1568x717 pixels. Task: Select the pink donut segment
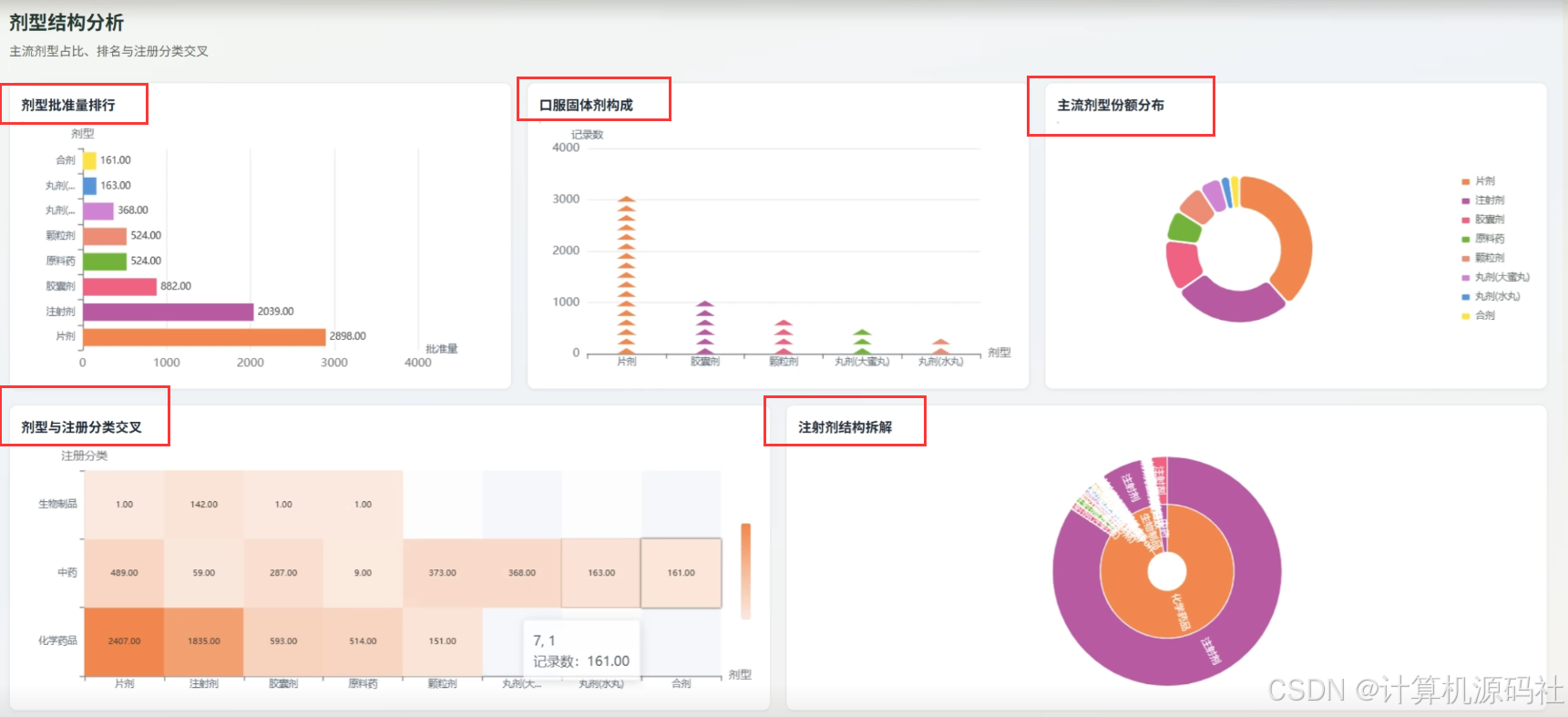coord(1184,264)
